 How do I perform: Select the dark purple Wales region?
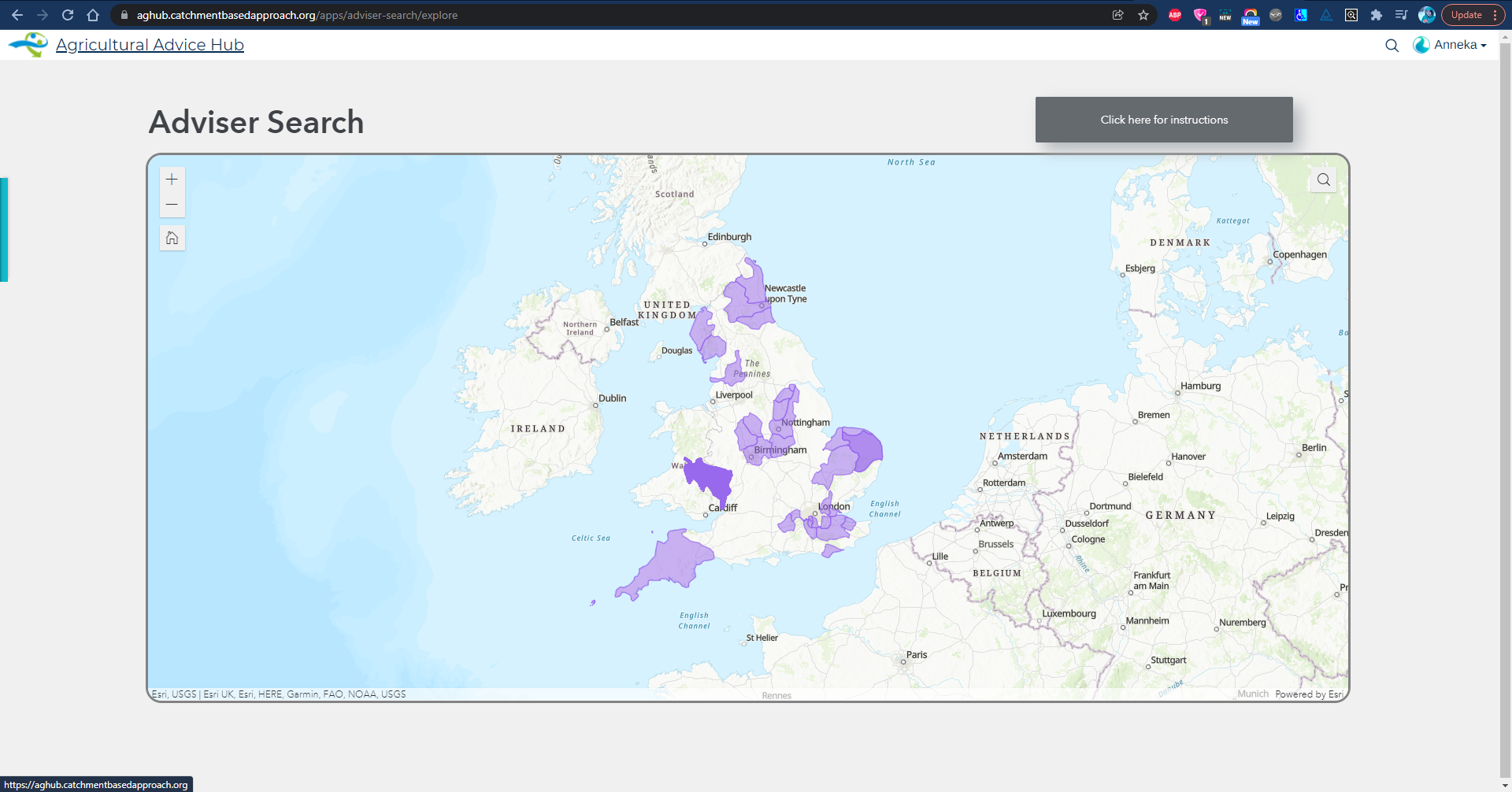pyautogui.click(x=710, y=479)
